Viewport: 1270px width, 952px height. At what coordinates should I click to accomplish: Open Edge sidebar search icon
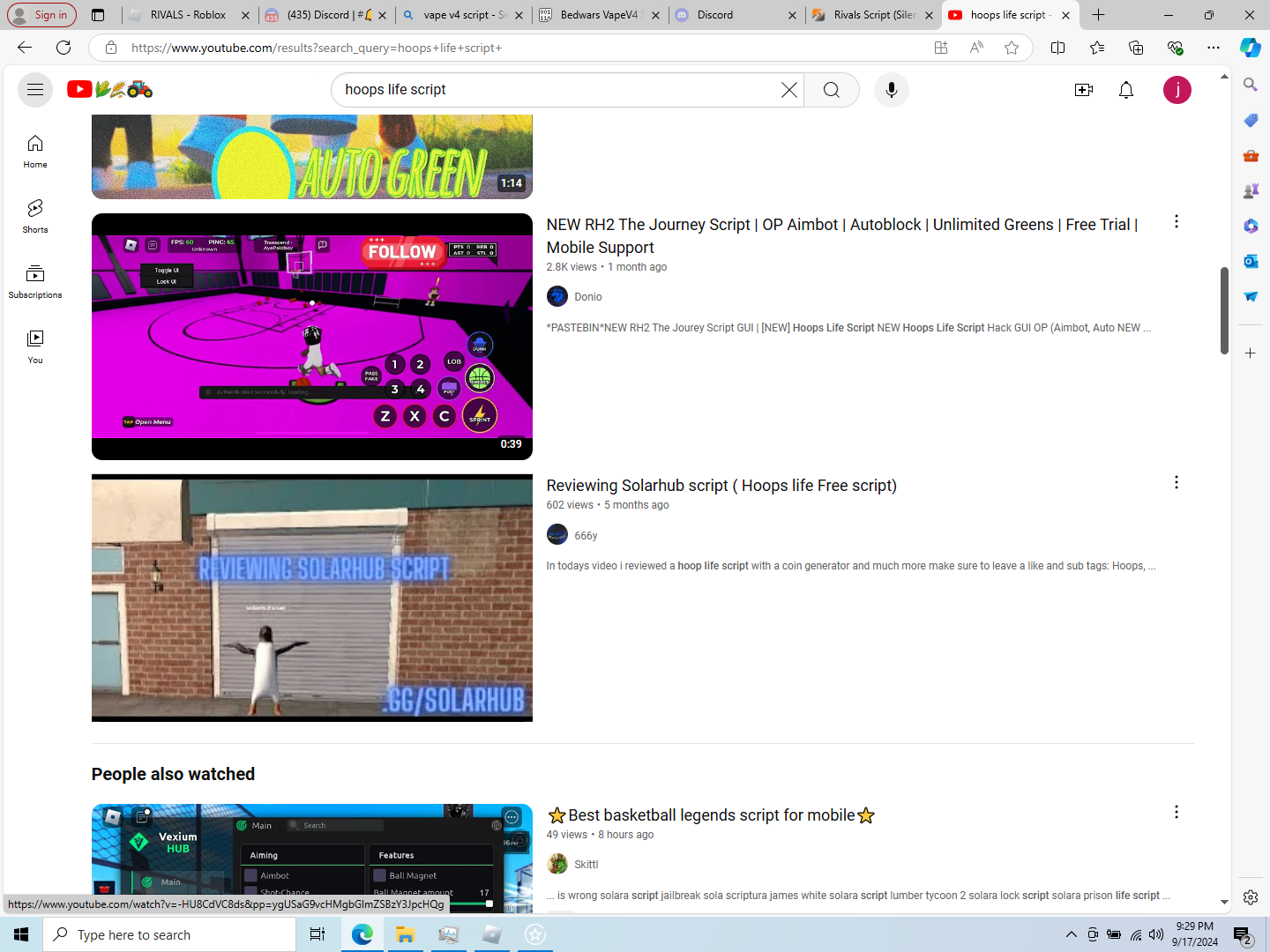coord(1251,85)
